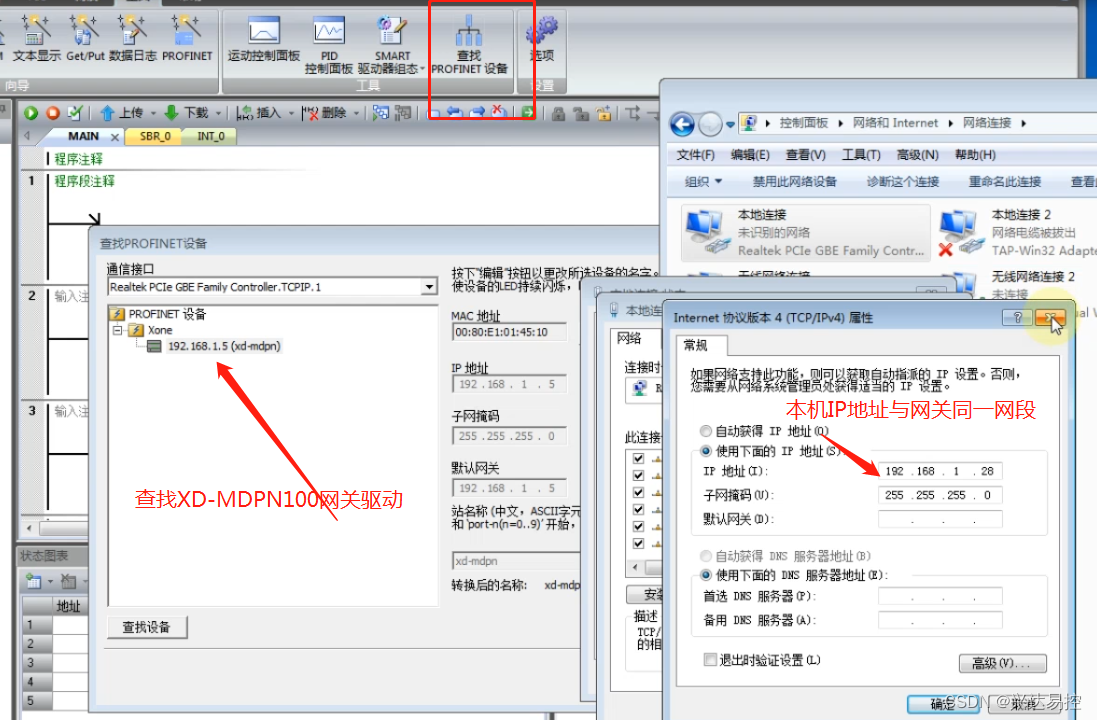The width and height of the screenshot is (1097, 720).
Task: Open the Organize dropdown in Network Connections
Action: click(703, 182)
